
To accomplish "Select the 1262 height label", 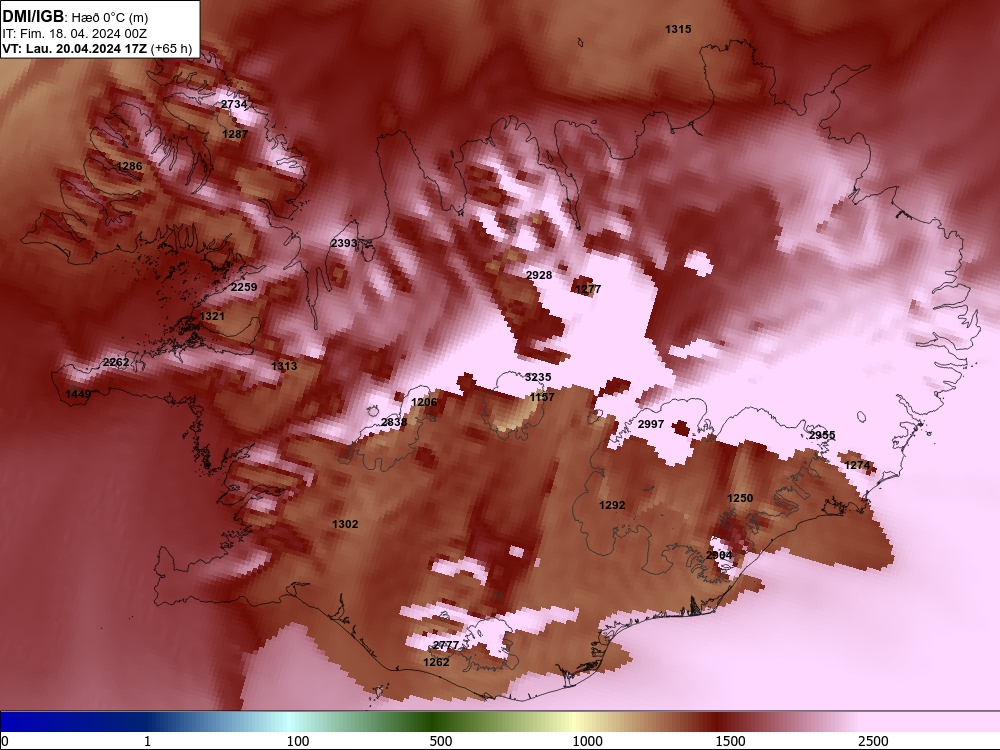I will tap(436, 662).
